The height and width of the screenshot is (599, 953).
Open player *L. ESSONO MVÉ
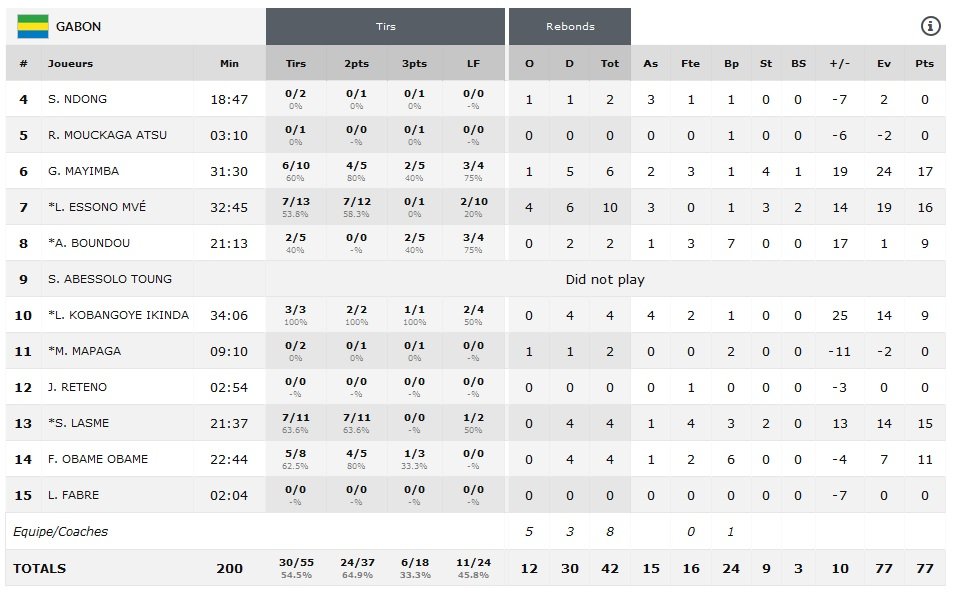97,207
